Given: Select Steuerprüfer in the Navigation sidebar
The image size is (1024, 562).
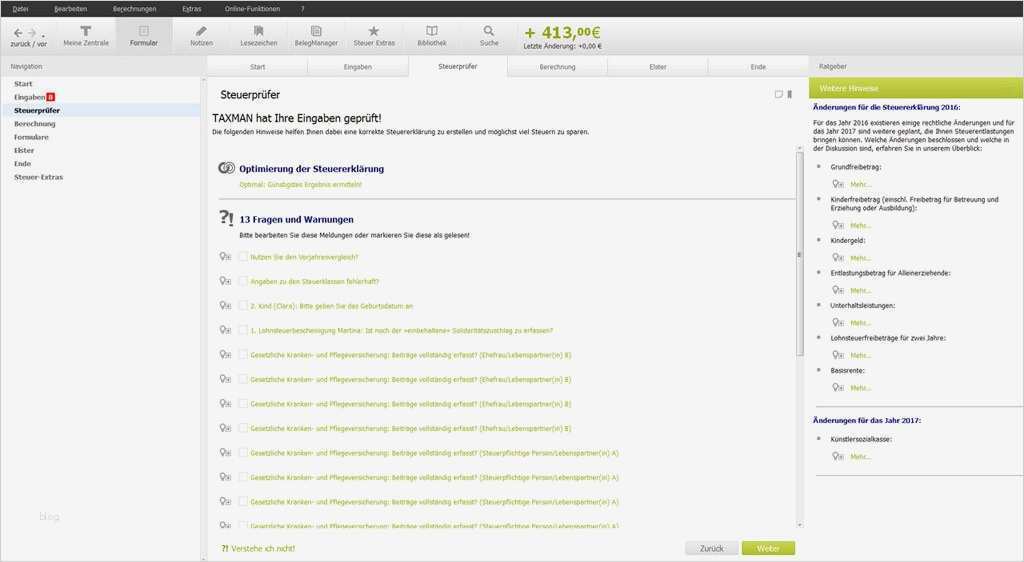Looking at the screenshot, I should click(37, 110).
